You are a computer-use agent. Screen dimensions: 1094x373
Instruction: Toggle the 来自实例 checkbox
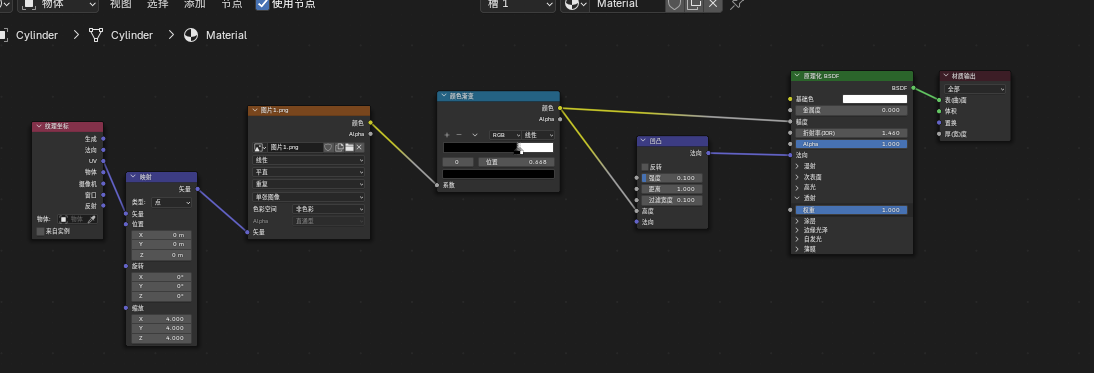40,231
